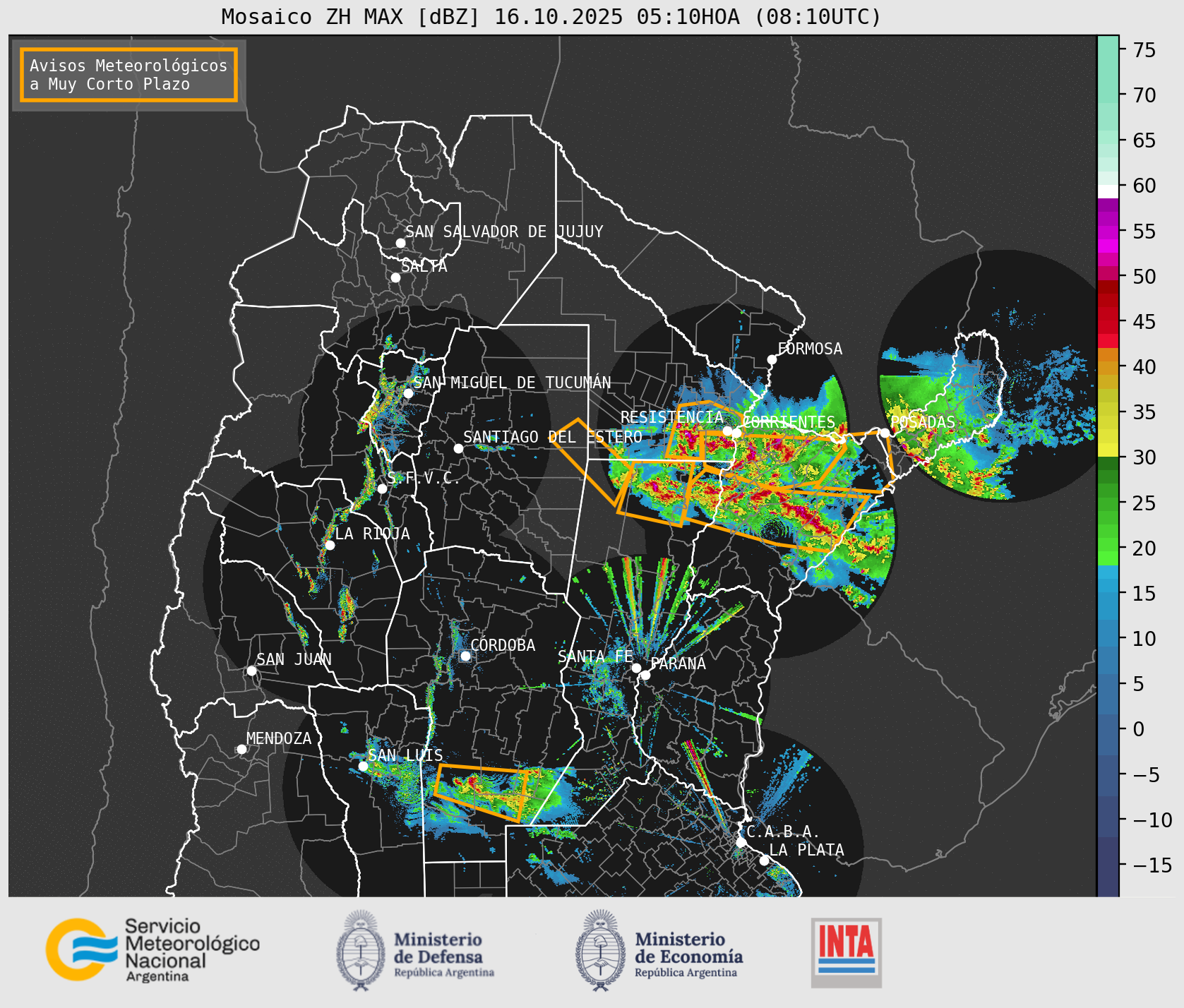
Task: Click the SAN LUIS city dot
Action: (363, 766)
